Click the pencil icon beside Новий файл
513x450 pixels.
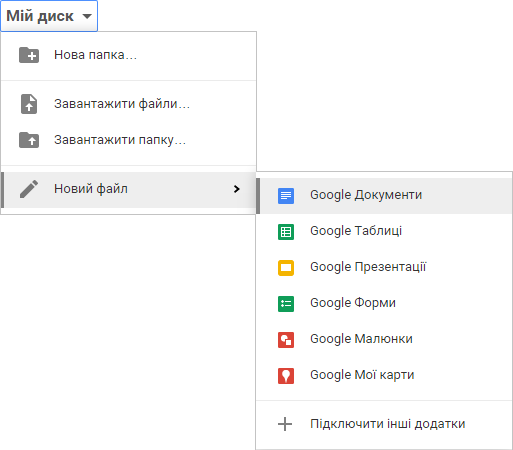click(x=29, y=189)
